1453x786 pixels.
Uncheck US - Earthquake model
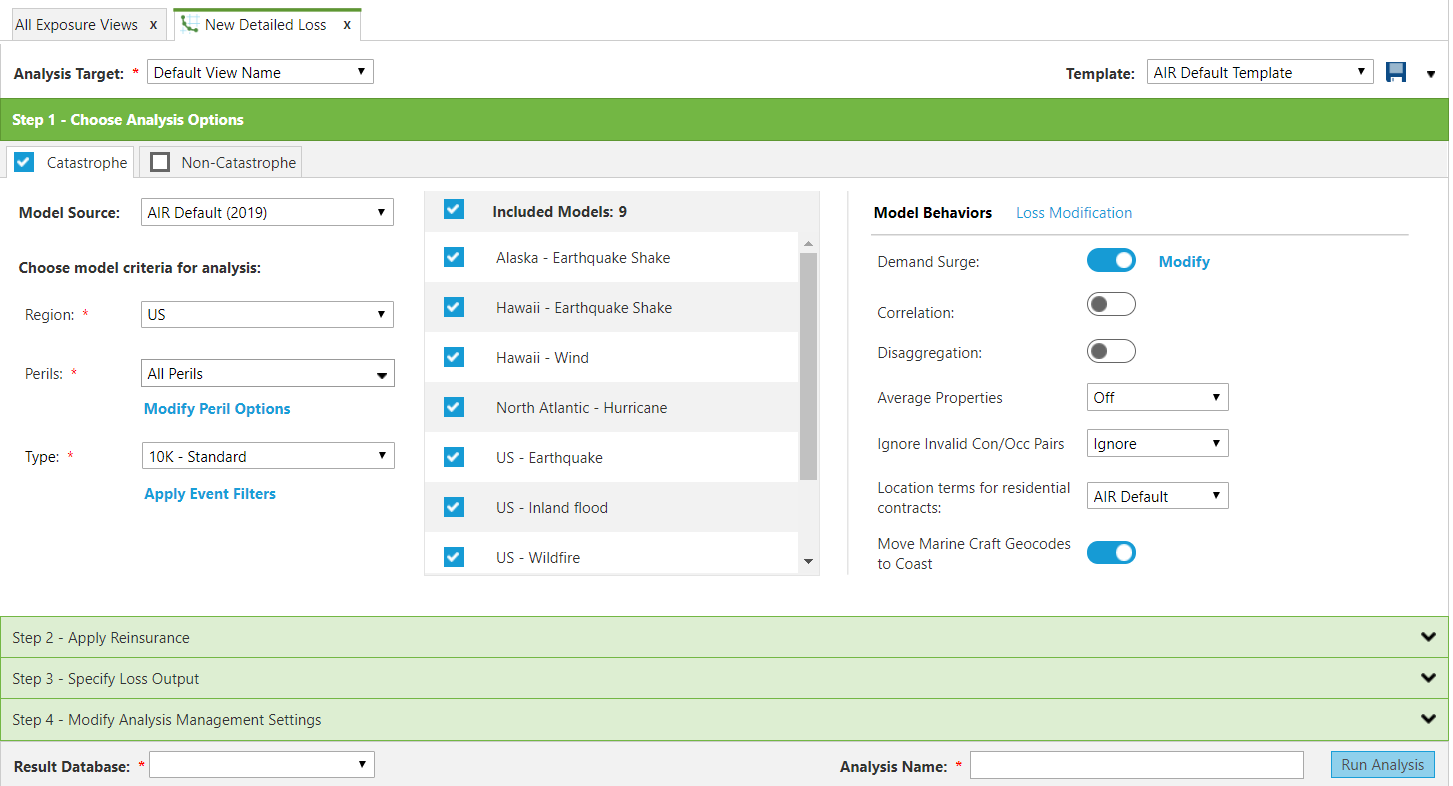(x=454, y=457)
